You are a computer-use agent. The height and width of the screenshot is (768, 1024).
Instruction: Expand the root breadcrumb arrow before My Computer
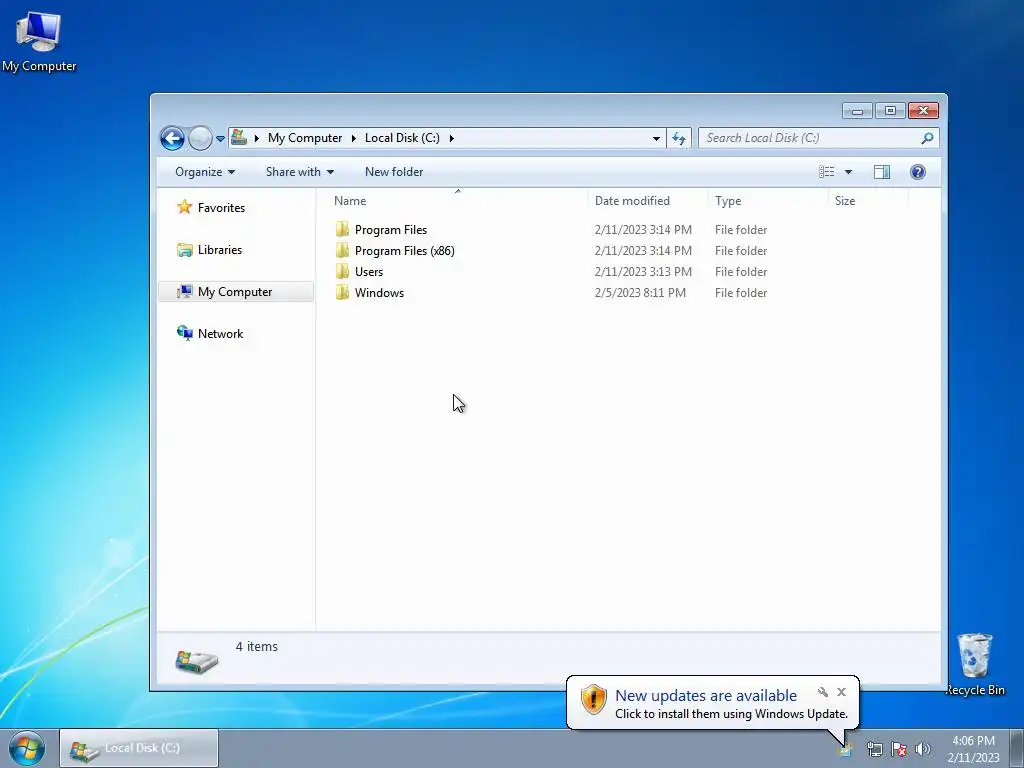(x=257, y=138)
